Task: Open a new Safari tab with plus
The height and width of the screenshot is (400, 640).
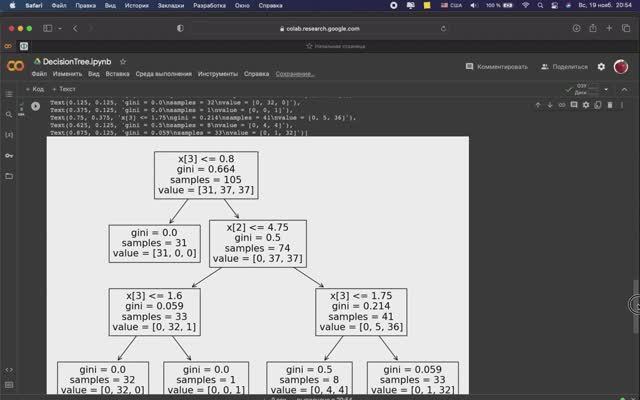Action: pyautogui.click(x=609, y=28)
